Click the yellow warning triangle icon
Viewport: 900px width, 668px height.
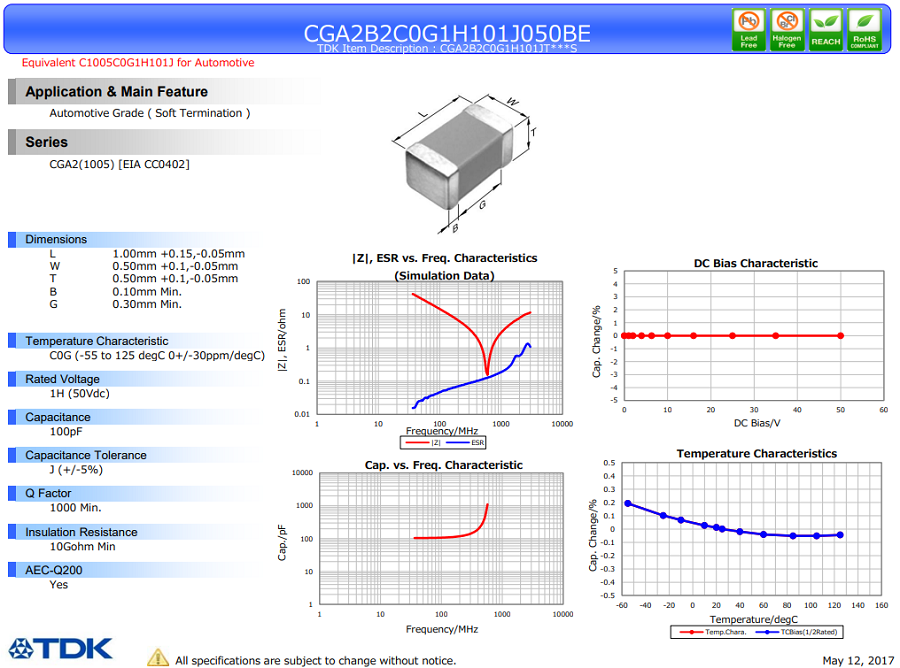pos(158,658)
